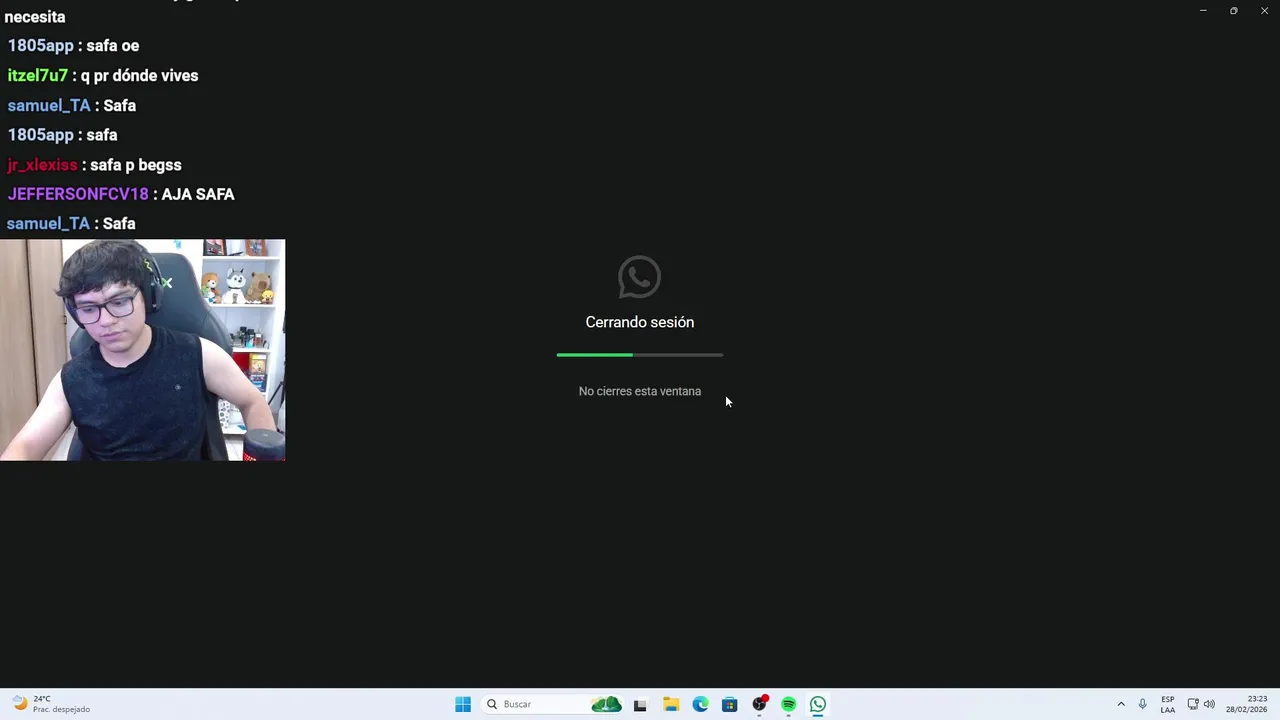This screenshot has width=1280, height=720.
Task: Close the WhatsApp window
Action: click(x=1265, y=10)
